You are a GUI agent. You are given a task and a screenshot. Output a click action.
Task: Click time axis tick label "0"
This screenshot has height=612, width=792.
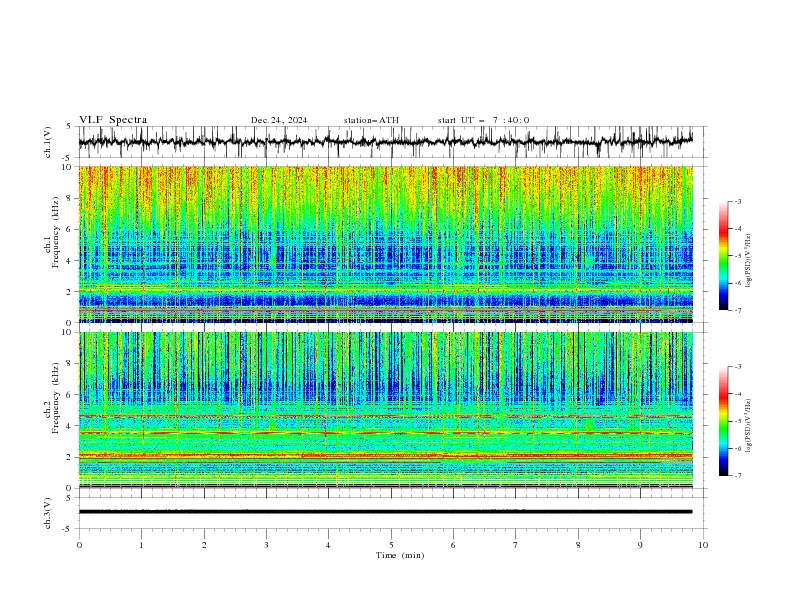click(79, 545)
